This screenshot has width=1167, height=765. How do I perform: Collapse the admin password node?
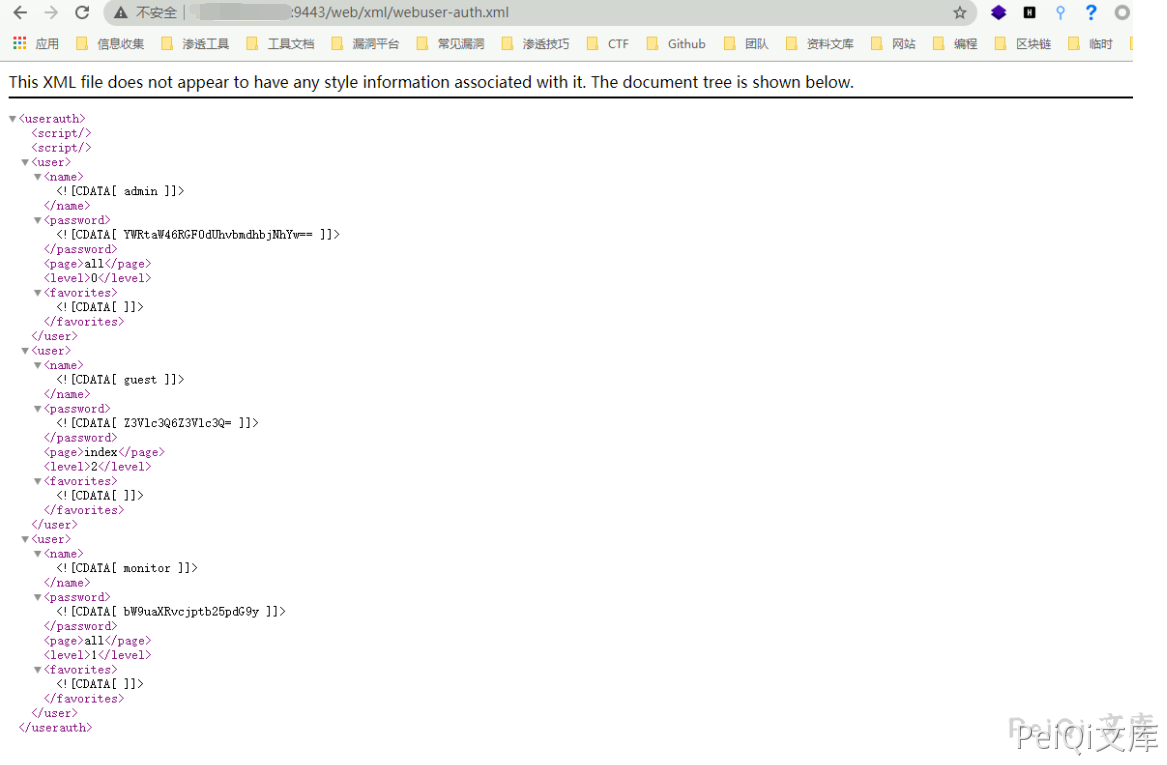38,220
